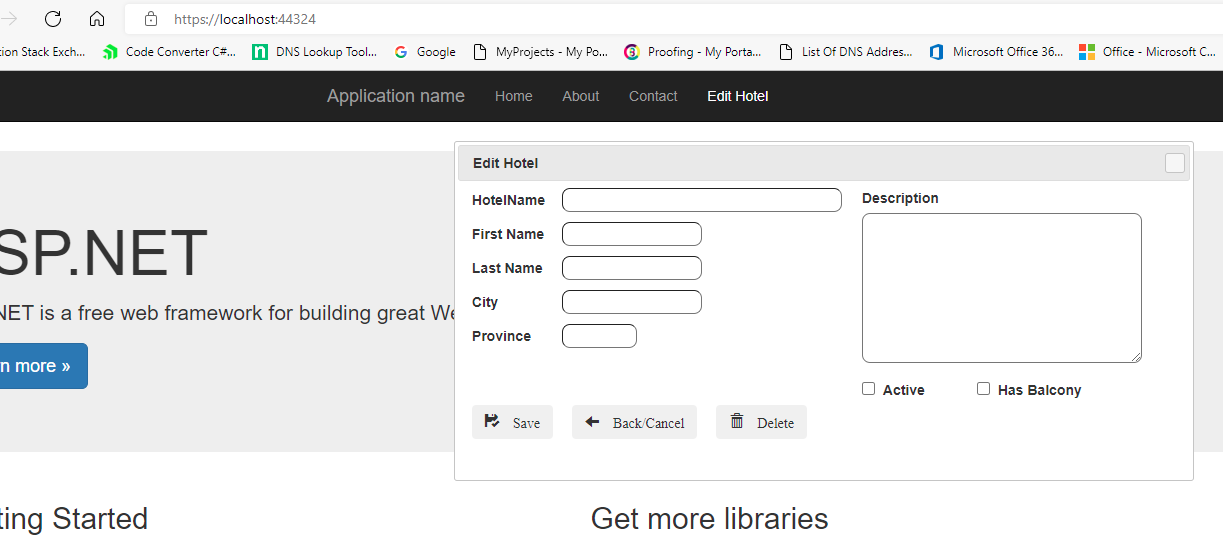Click the Last Name input field

tap(632, 268)
